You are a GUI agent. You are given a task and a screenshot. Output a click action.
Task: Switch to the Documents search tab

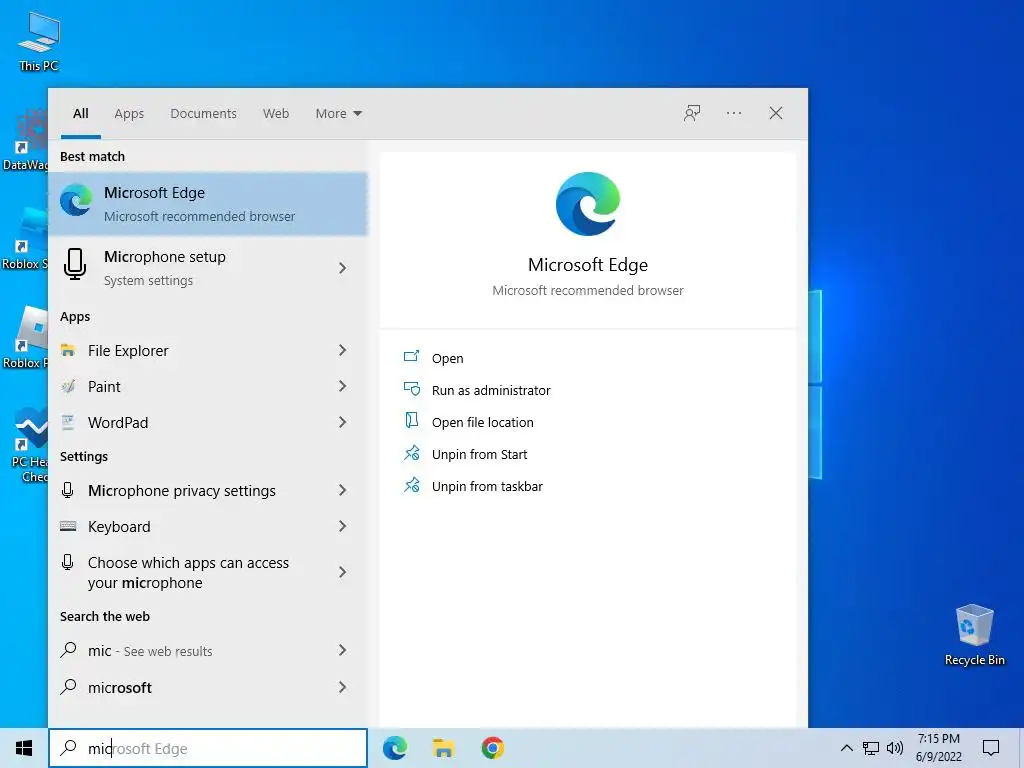pos(203,113)
